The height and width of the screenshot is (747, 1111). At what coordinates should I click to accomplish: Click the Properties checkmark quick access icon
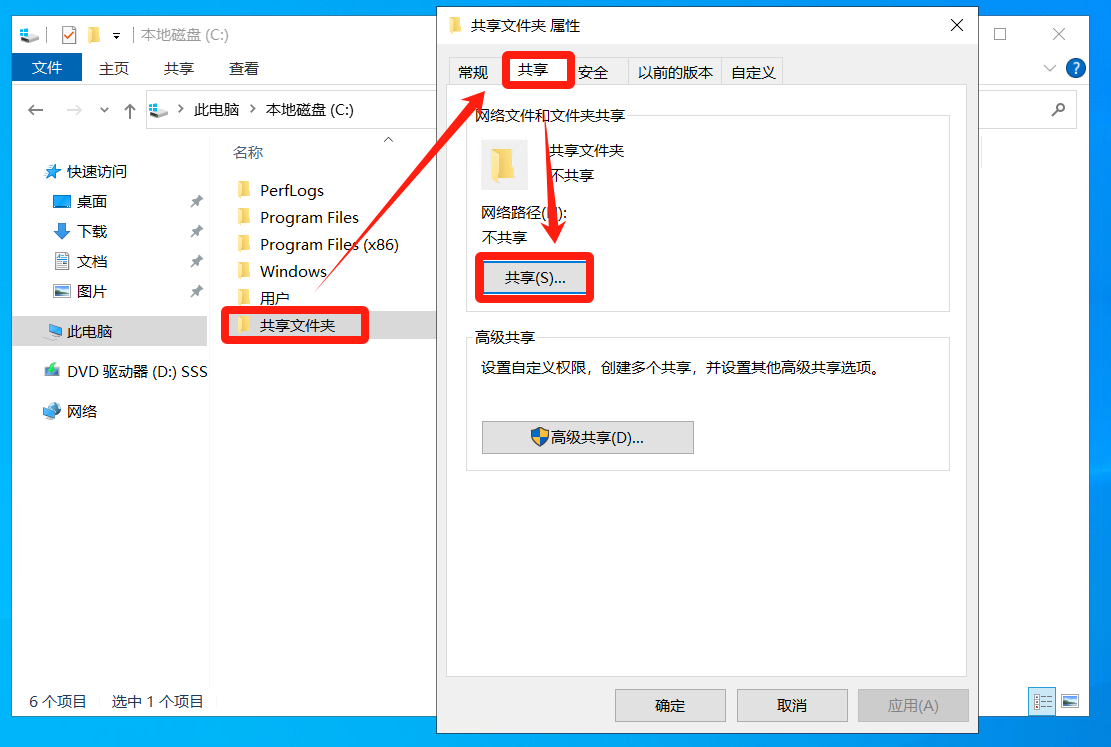(x=69, y=34)
